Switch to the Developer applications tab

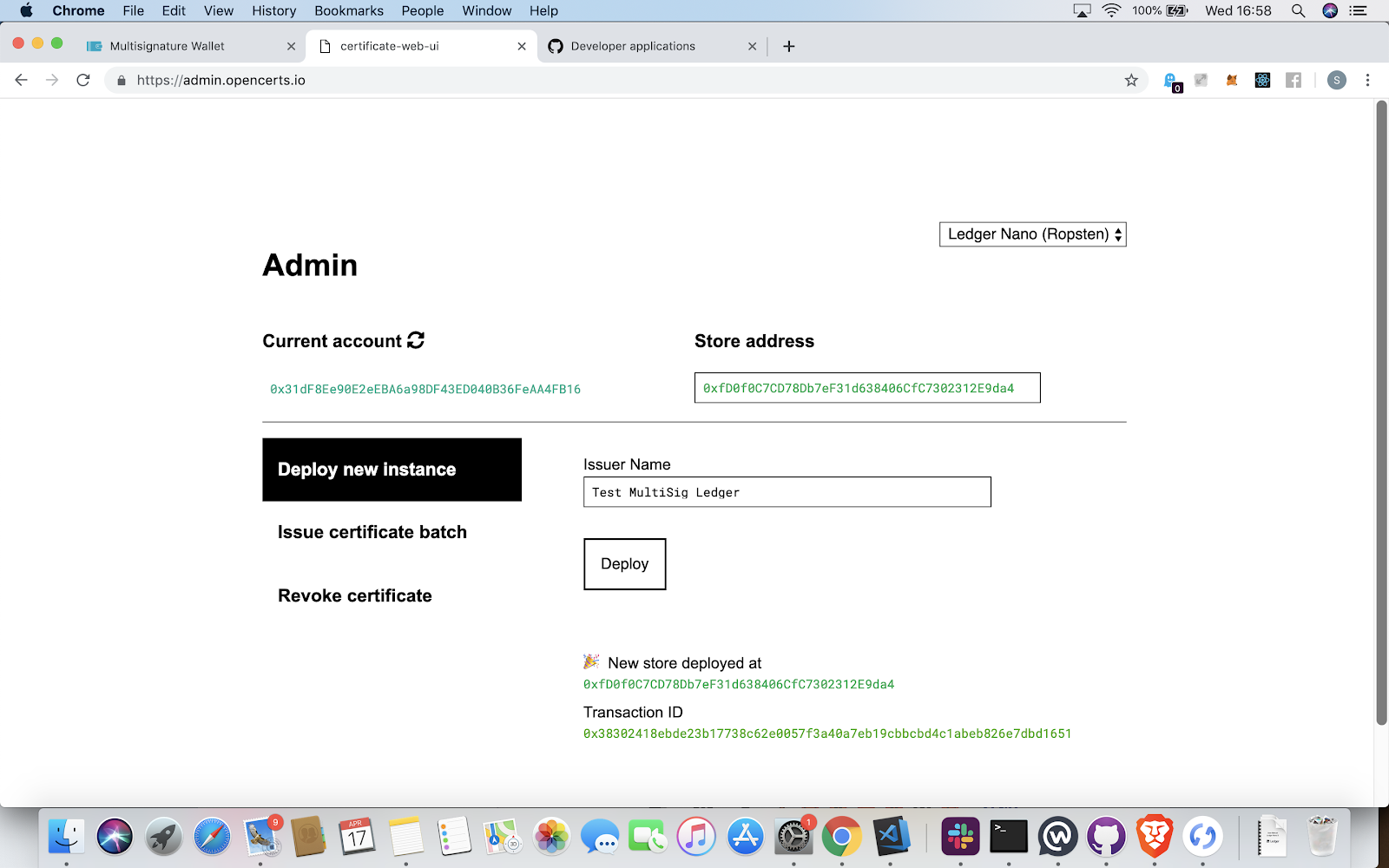[x=633, y=46]
